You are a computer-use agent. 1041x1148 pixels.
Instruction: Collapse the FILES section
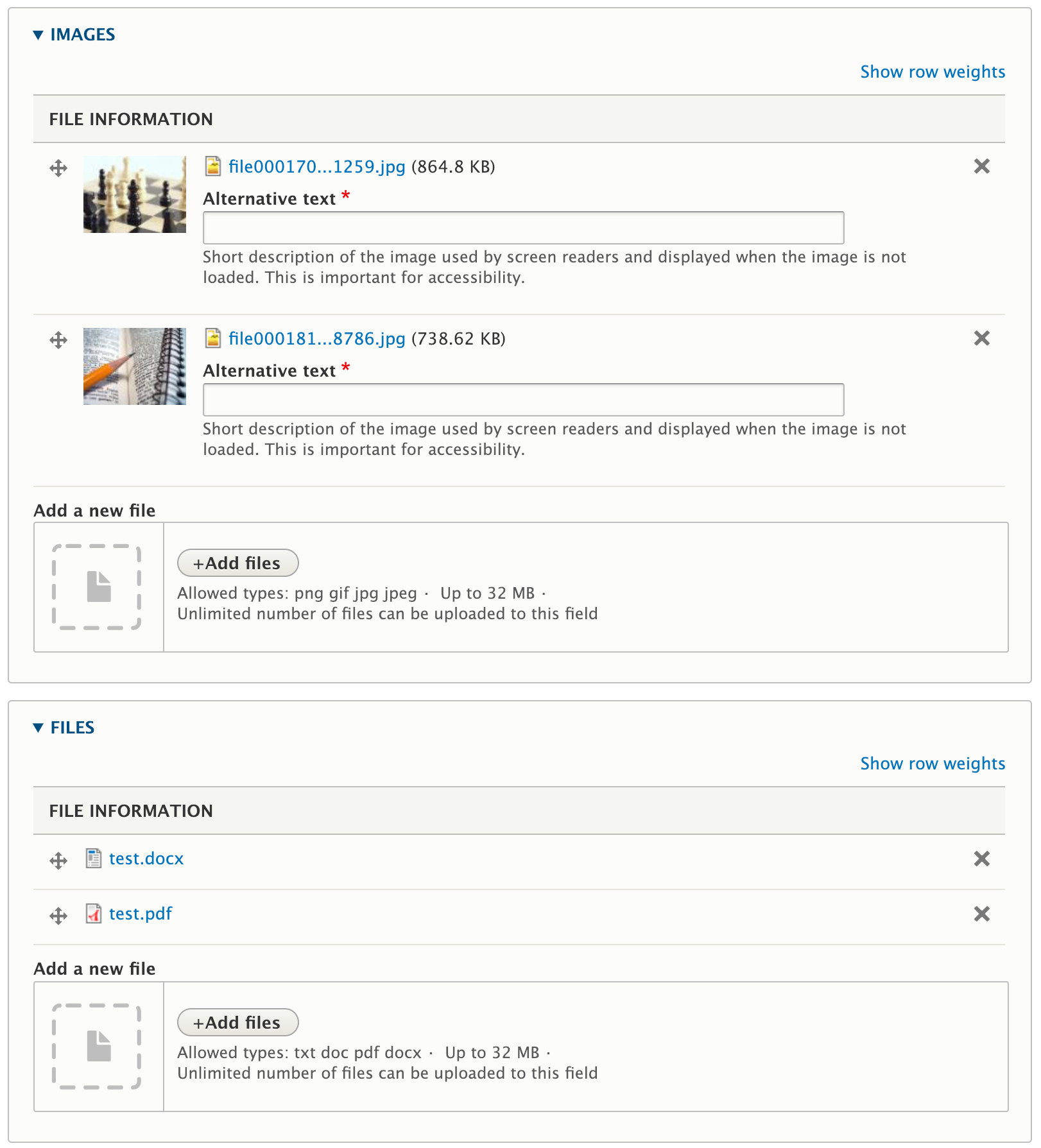[x=72, y=727]
